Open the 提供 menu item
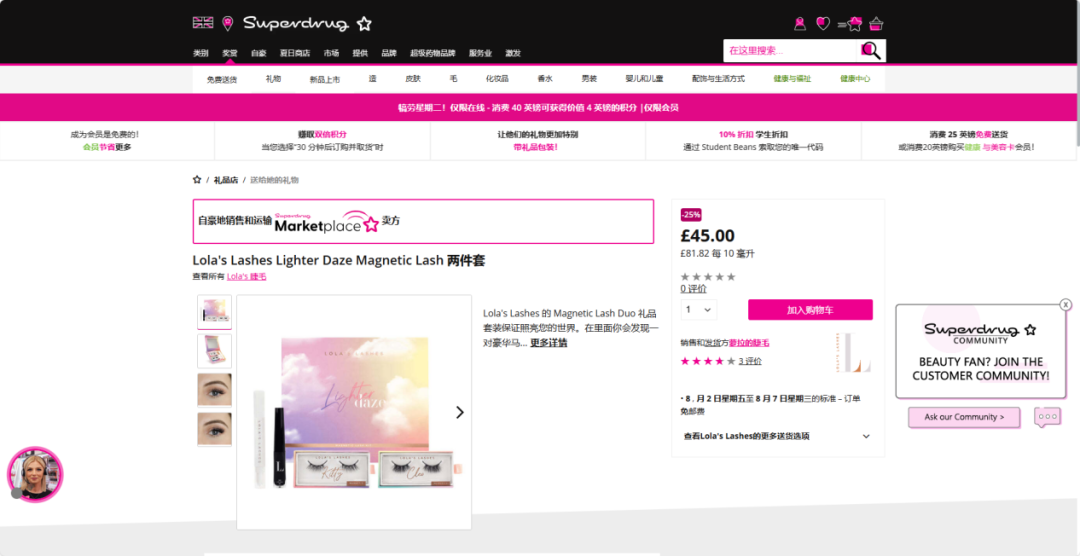 pos(360,53)
